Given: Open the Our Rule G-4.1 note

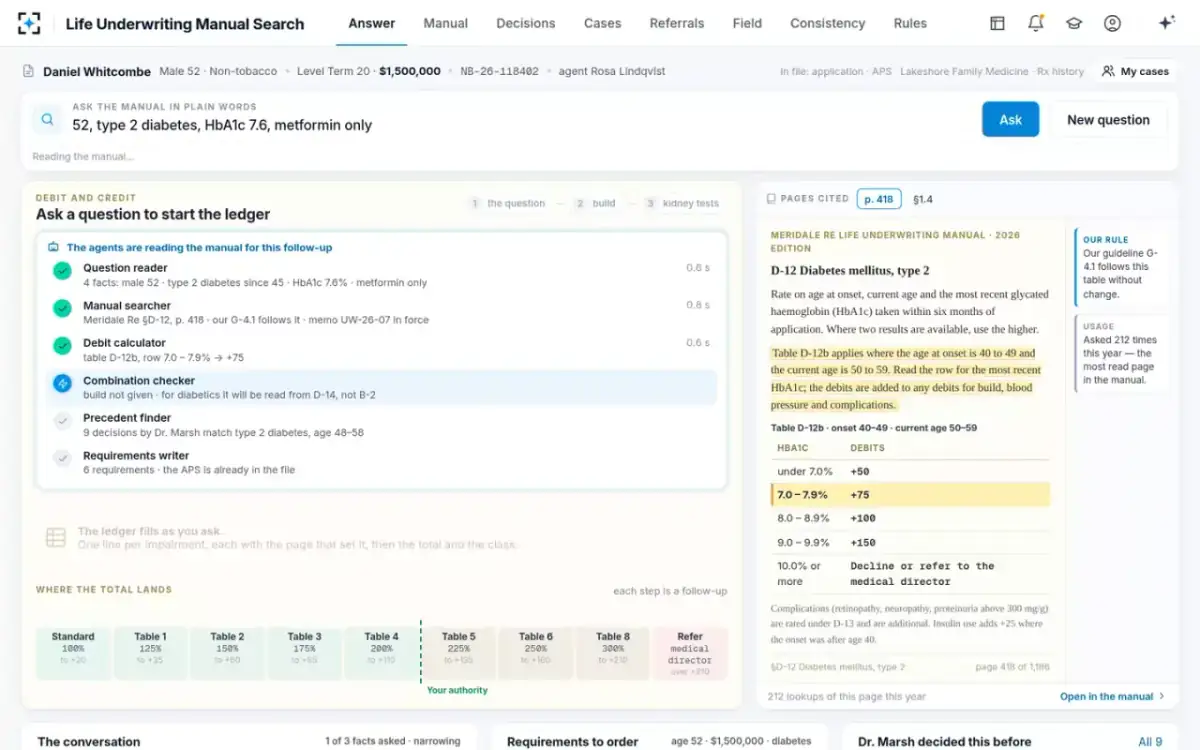Looking at the screenshot, I should pos(1120,266).
